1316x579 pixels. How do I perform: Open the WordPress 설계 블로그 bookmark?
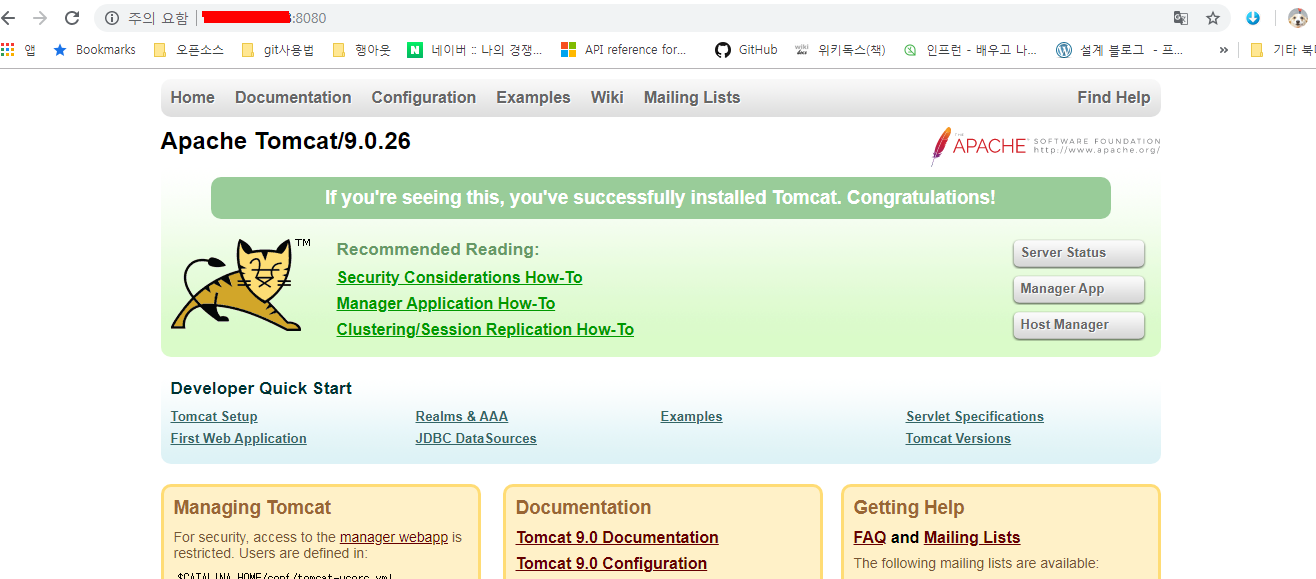click(x=1120, y=49)
